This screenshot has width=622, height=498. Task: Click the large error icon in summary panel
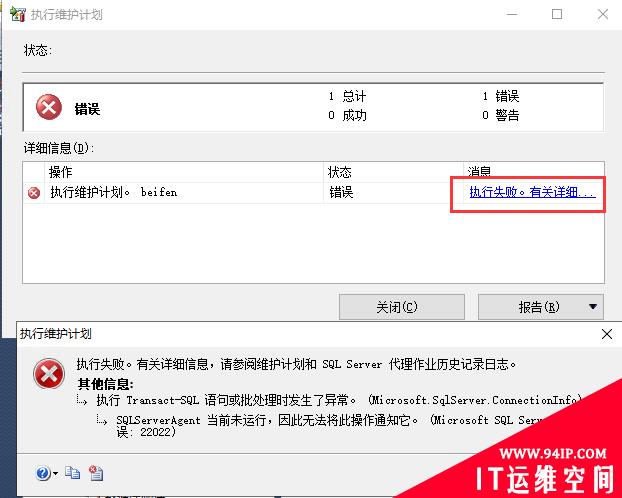click(x=49, y=107)
